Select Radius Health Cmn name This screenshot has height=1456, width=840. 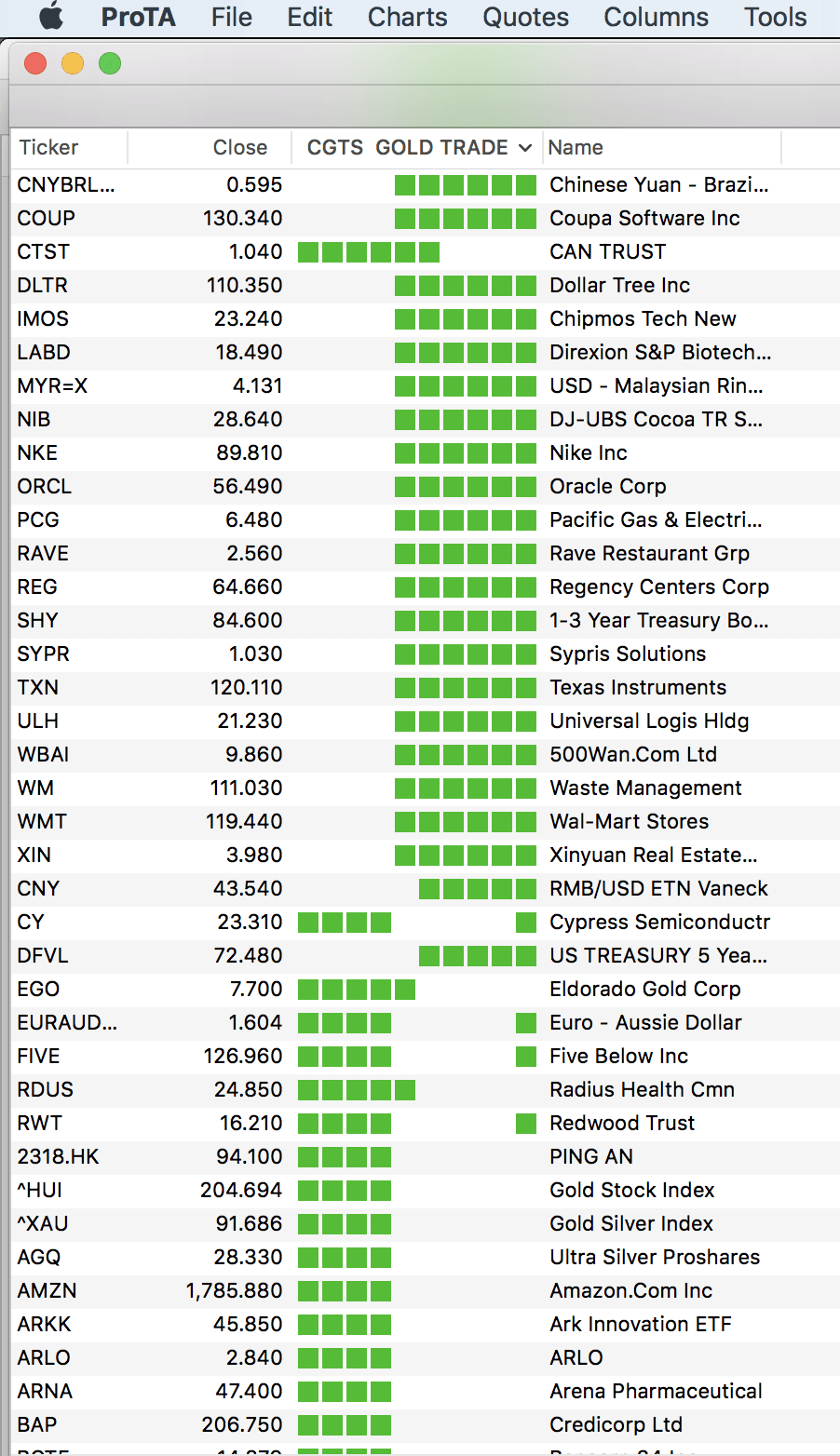(642, 1089)
